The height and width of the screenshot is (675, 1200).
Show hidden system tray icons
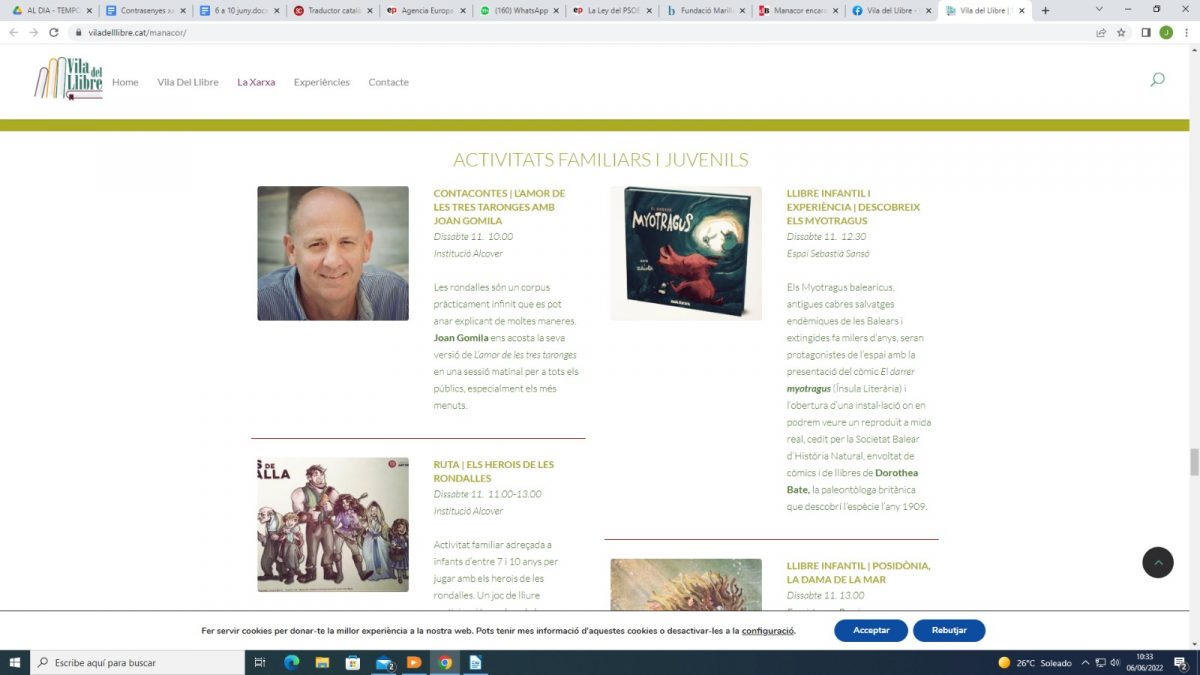1085,662
